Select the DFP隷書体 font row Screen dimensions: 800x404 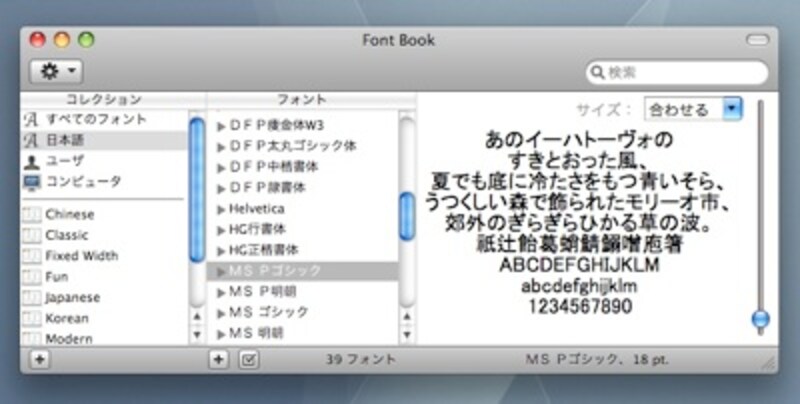coord(303,188)
